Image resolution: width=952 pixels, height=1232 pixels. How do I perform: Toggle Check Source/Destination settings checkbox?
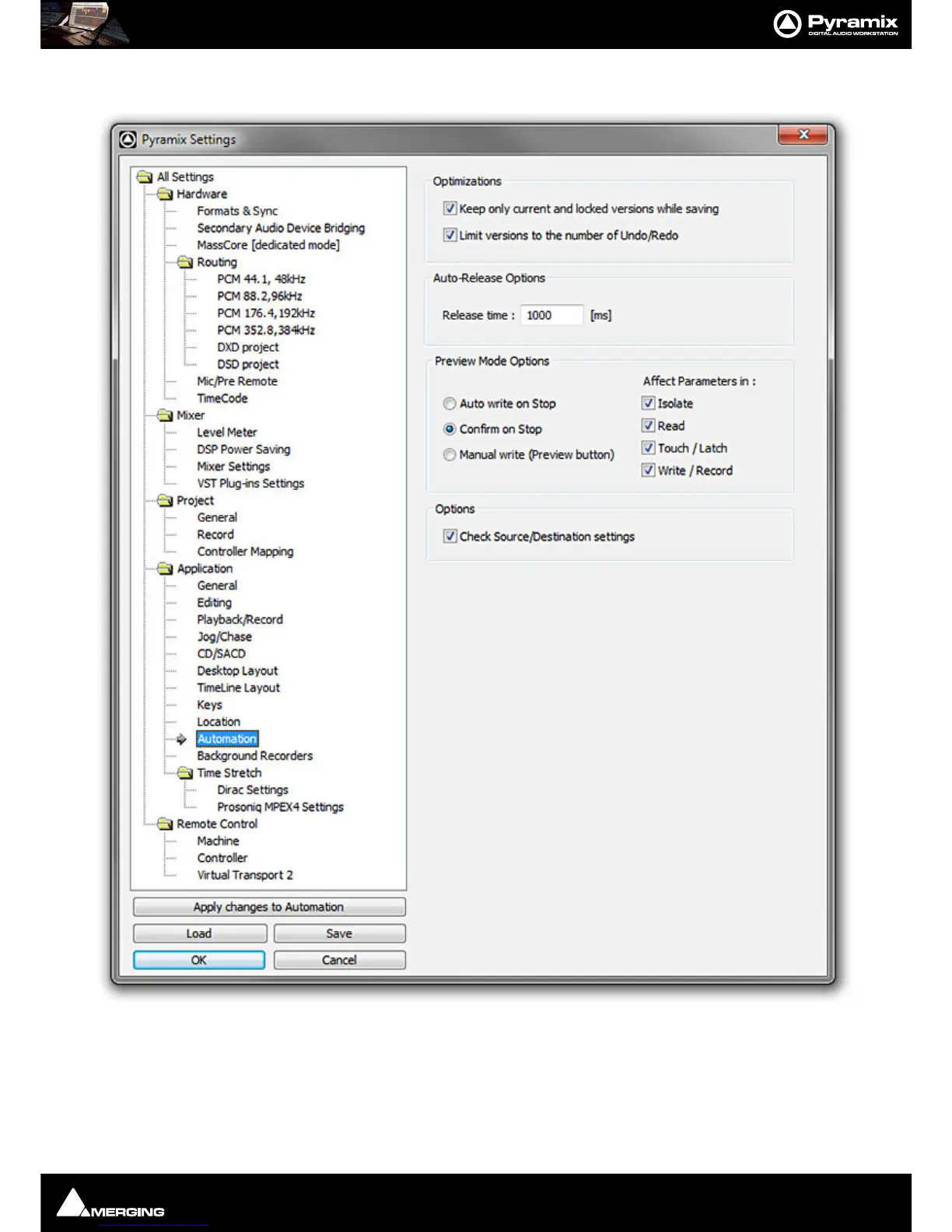pyautogui.click(x=450, y=536)
